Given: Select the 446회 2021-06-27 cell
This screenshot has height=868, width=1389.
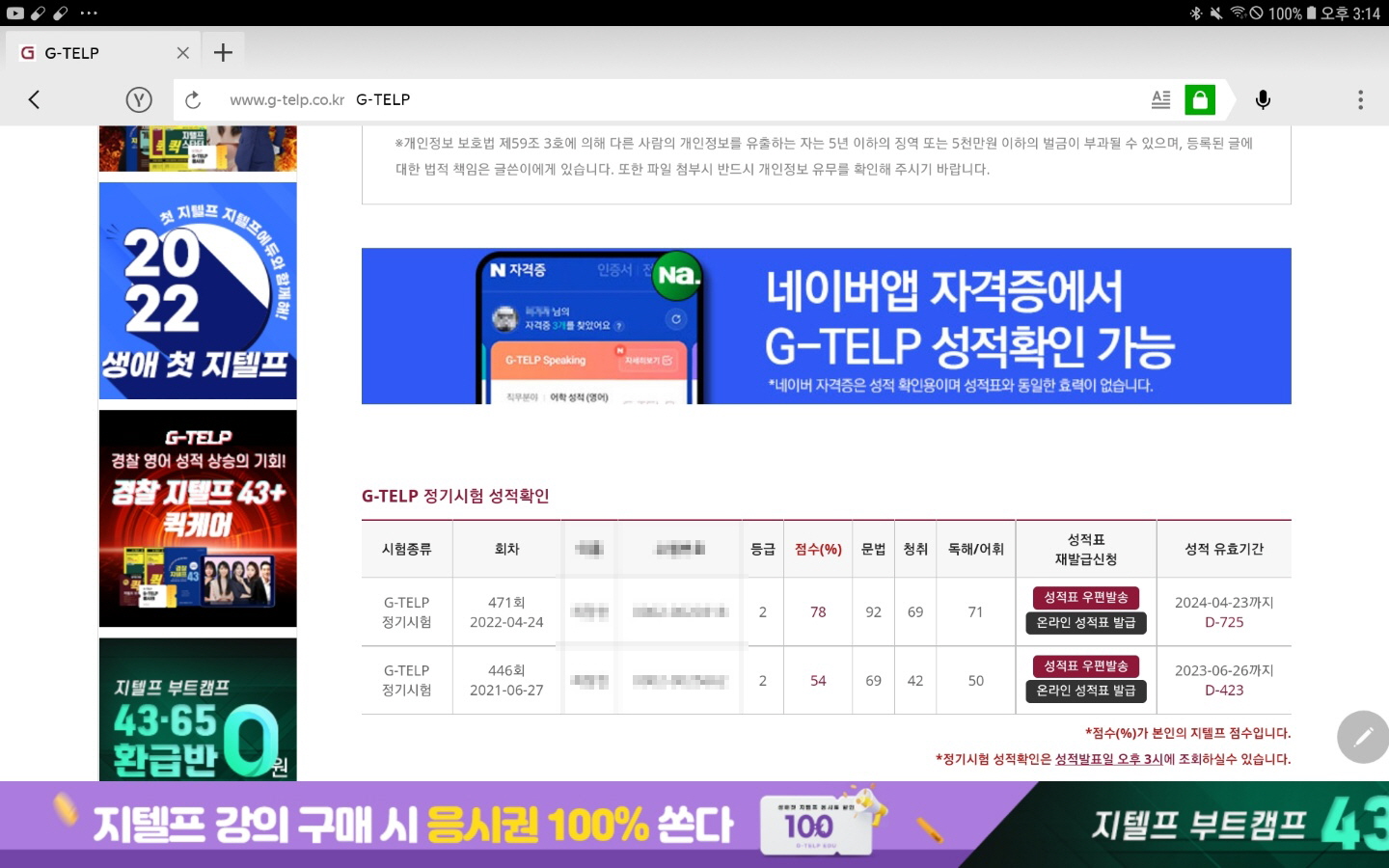Looking at the screenshot, I should (x=506, y=680).
